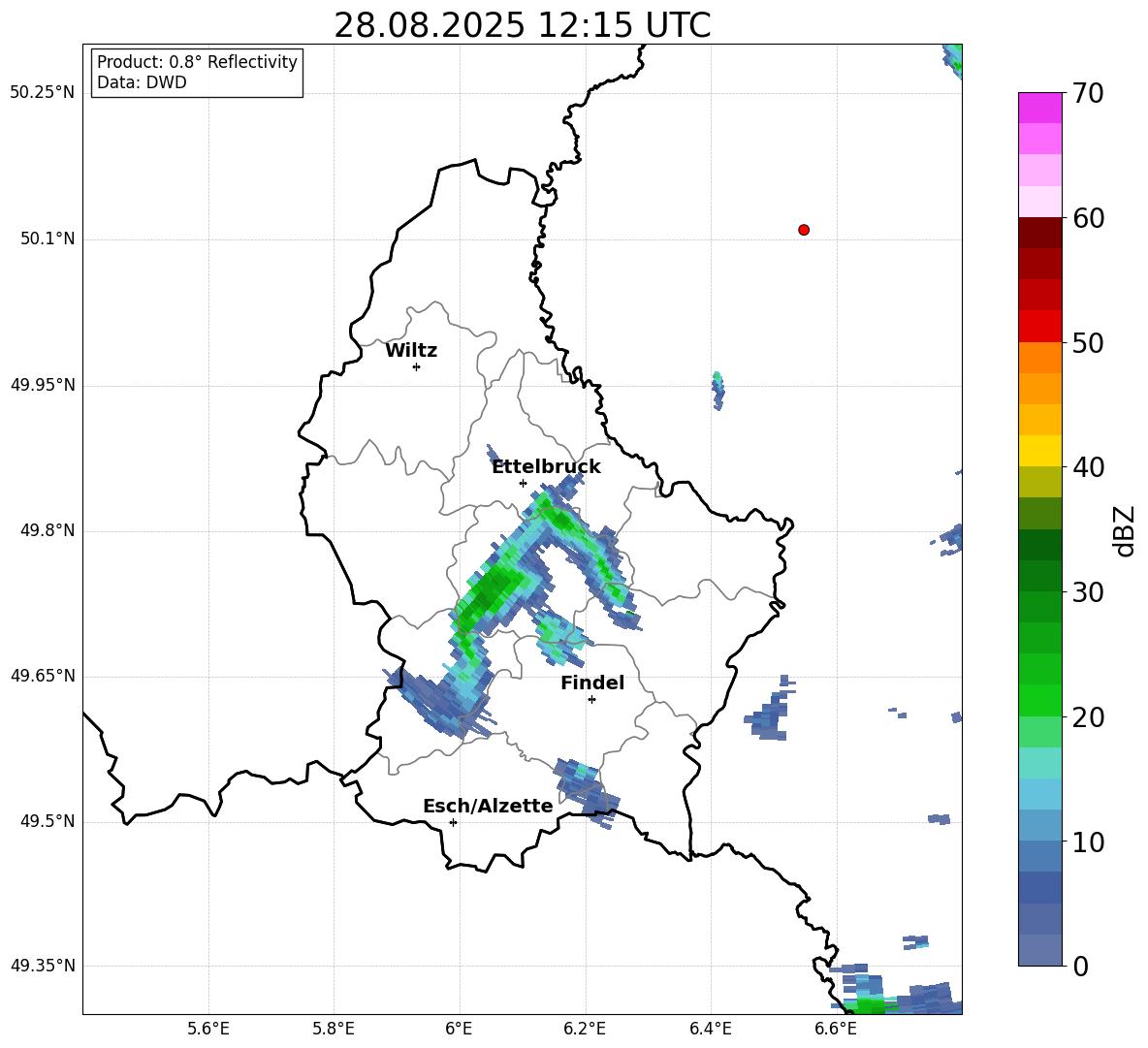Click the 'Ettelbruck' city label
This screenshot has width=1148, height=1048.
pos(546,467)
